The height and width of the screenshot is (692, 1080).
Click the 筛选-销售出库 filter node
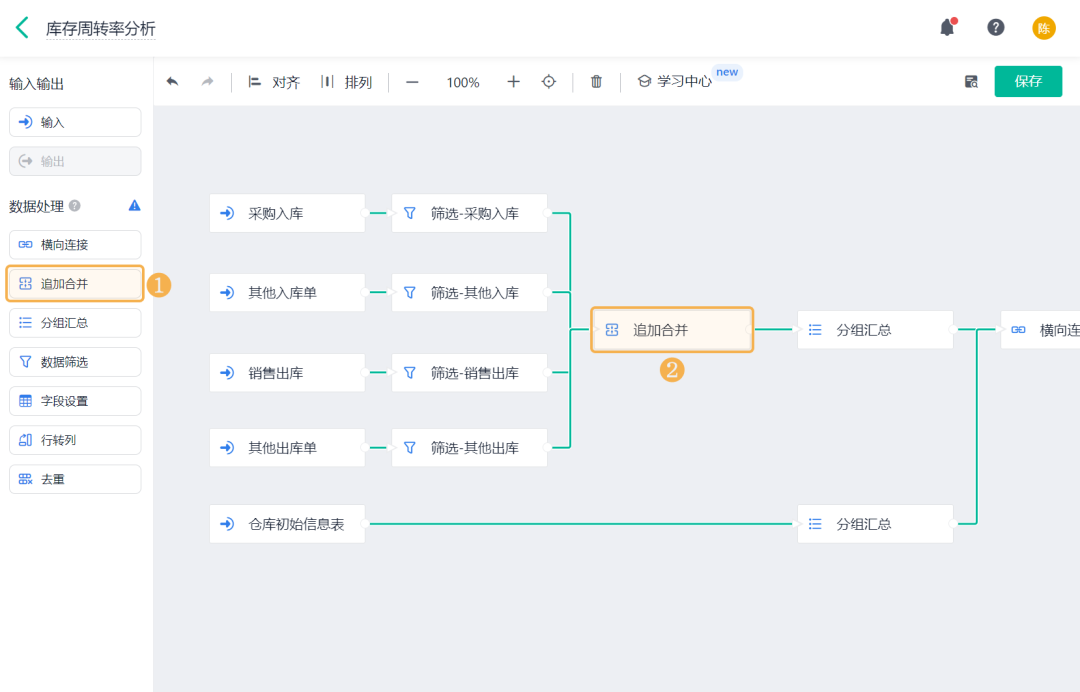tap(469, 373)
